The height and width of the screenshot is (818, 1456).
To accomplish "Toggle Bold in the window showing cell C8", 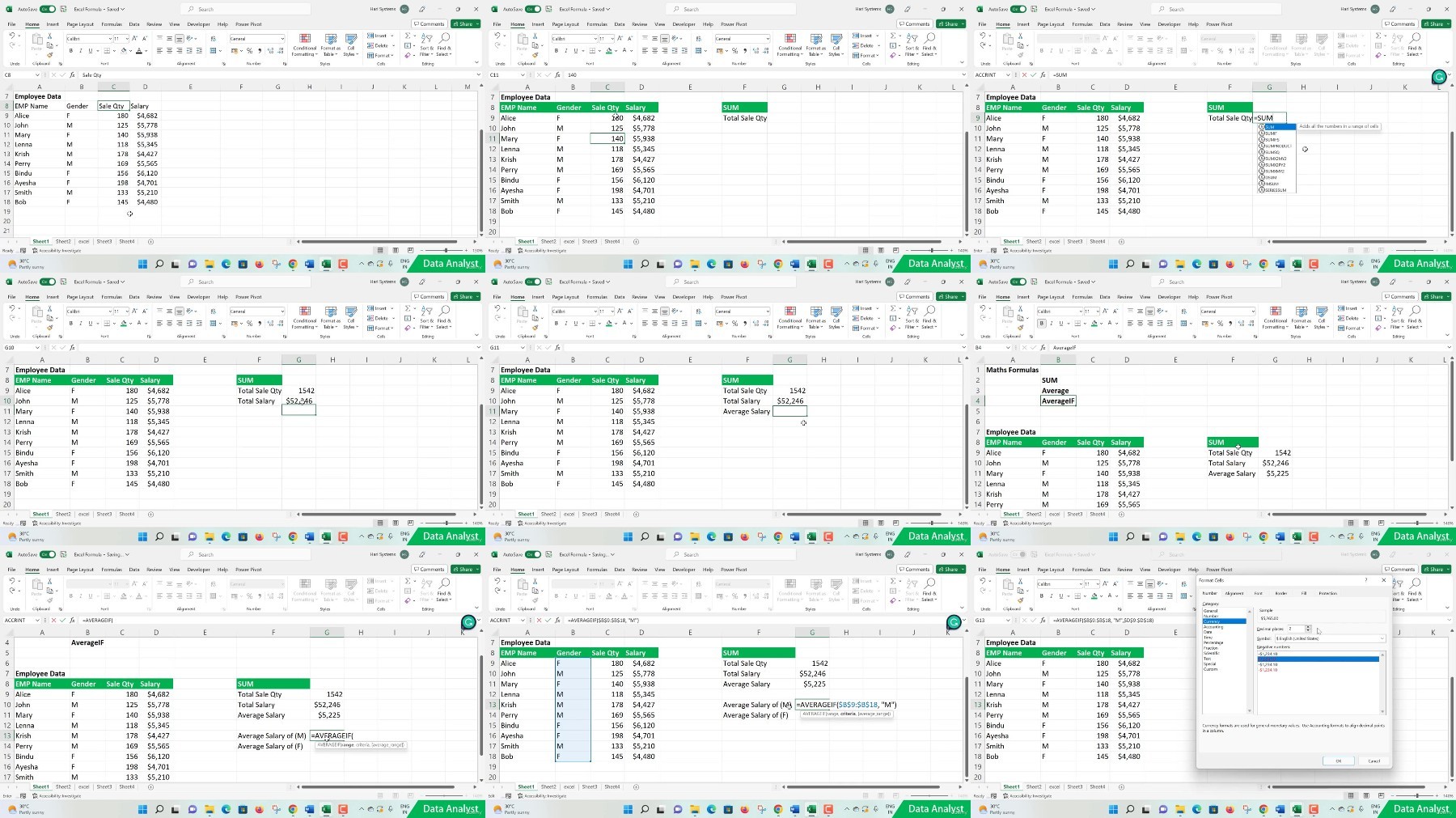I will [71, 50].
